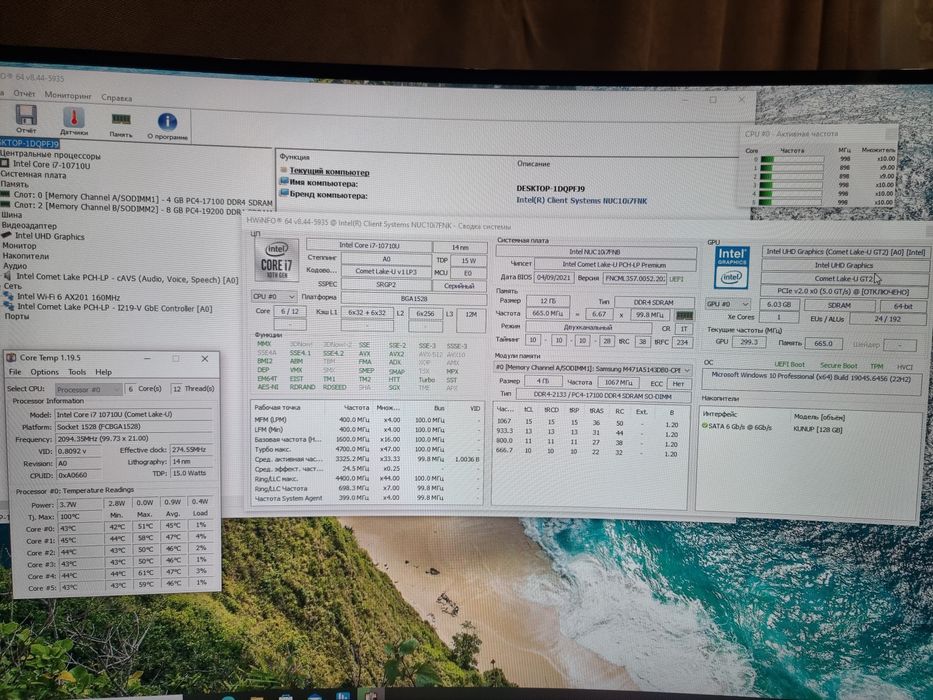933x700 pixels.
Task: Click the BIOS date field 04/09/2021
Action: (553, 277)
